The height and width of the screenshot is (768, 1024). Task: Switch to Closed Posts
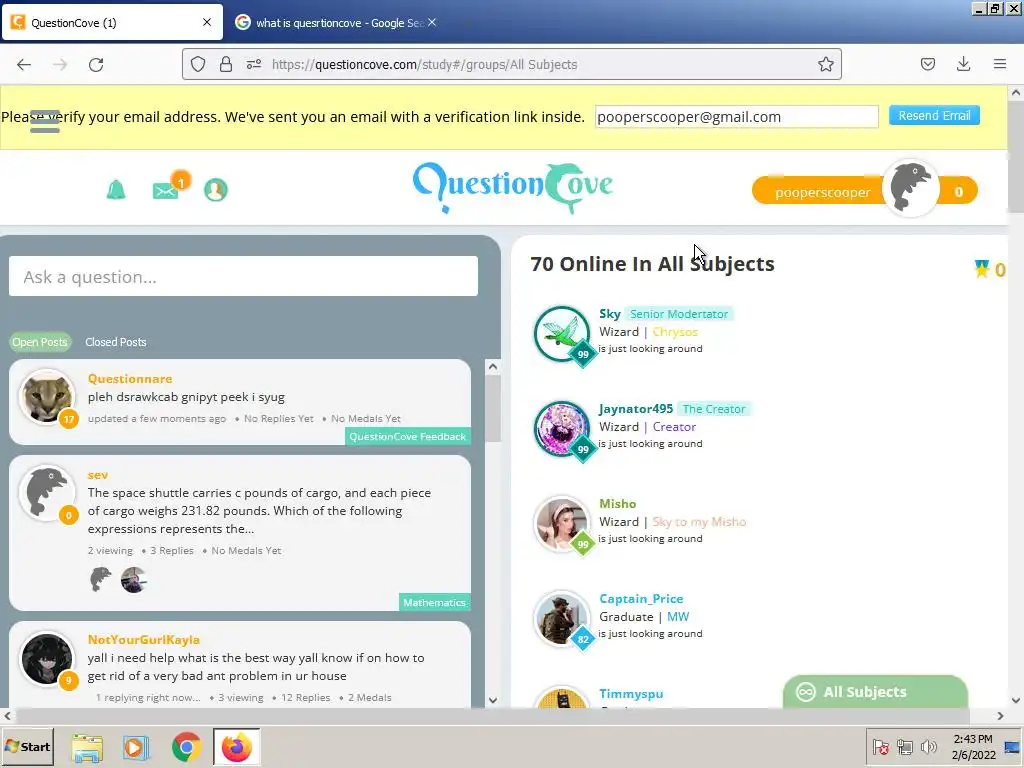(x=116, y=342)
